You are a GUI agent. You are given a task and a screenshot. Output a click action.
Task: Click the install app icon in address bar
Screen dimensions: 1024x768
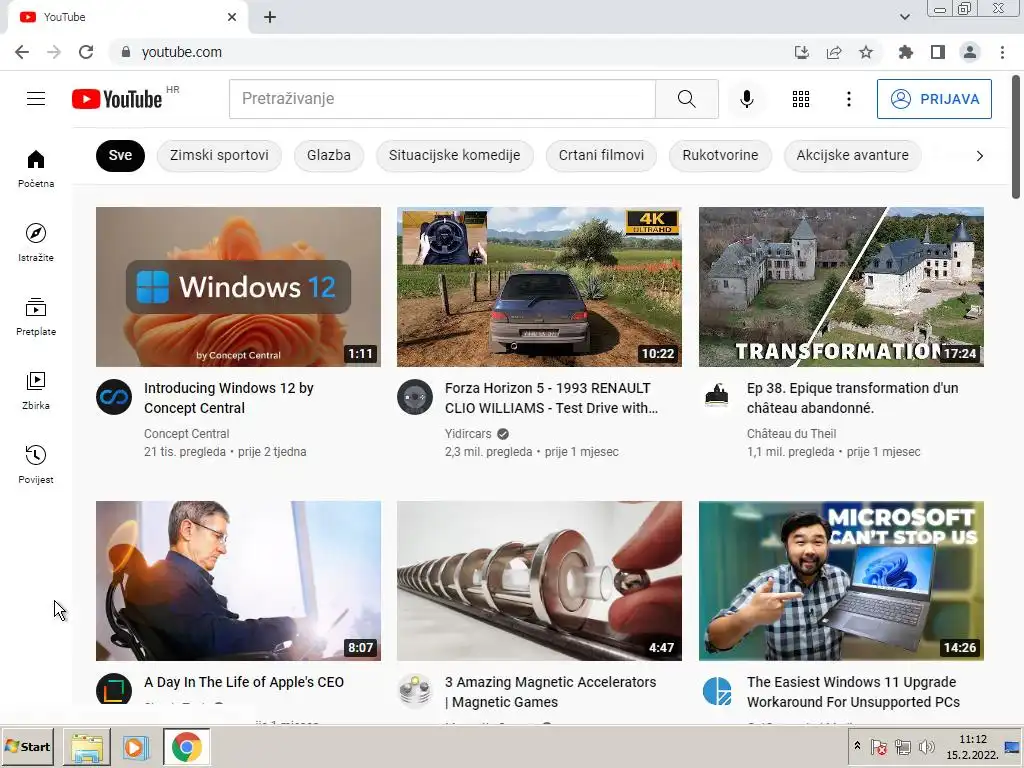(801, 52)
